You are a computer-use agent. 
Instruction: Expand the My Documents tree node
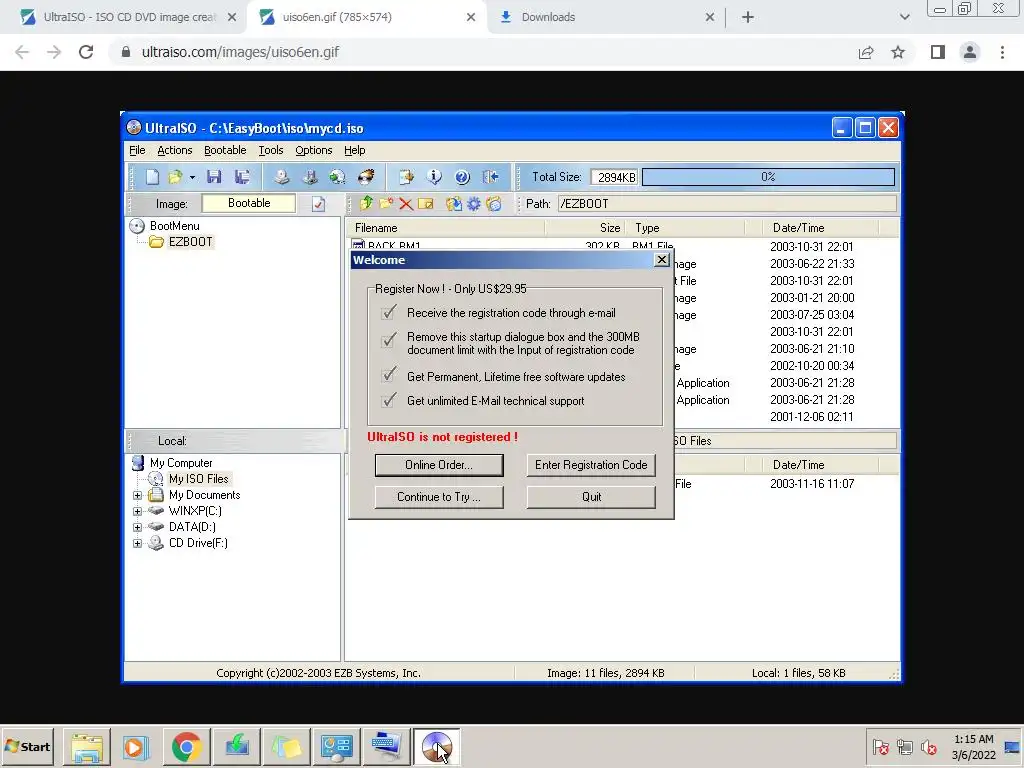(137, 495)
